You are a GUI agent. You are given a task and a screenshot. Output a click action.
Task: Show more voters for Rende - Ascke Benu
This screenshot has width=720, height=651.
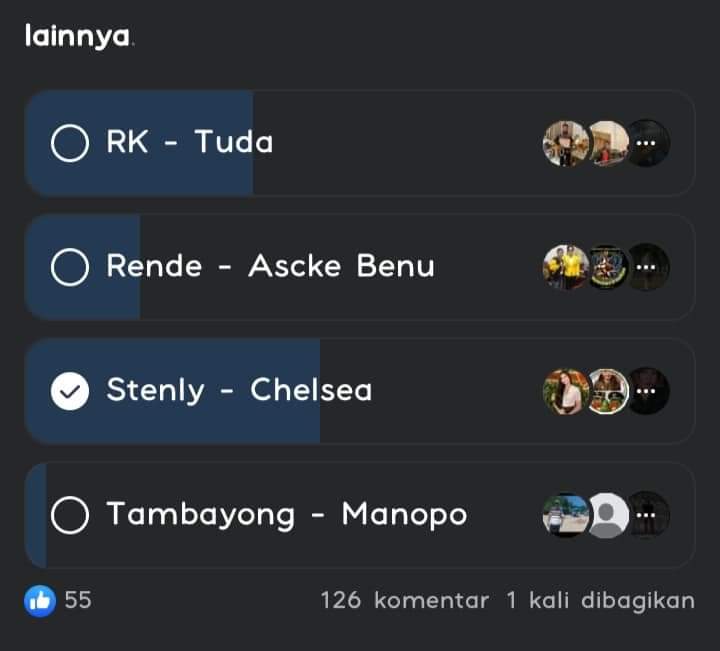click(647, 267)
